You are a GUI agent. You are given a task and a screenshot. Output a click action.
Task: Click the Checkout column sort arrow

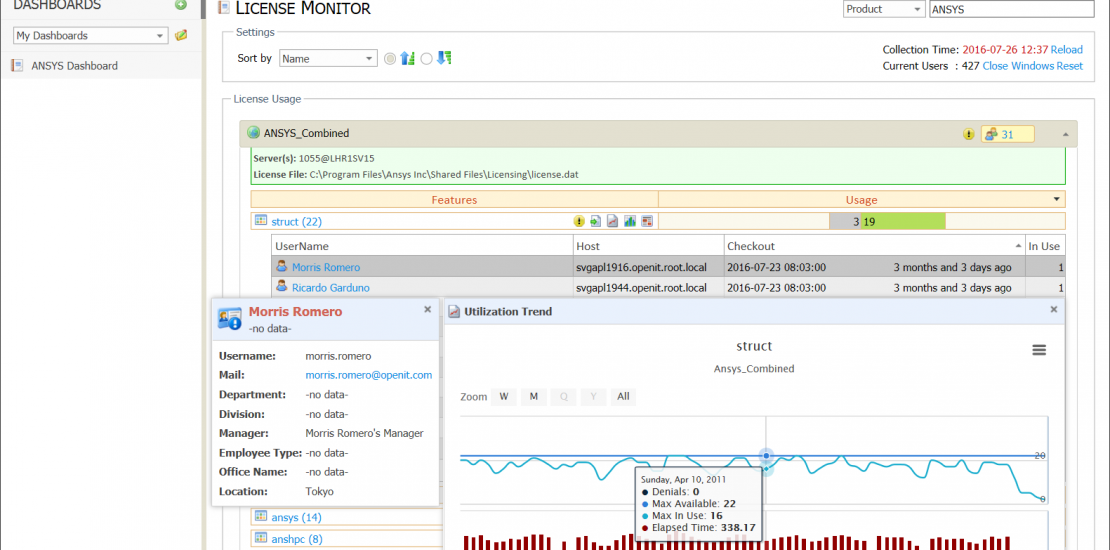1018,244
